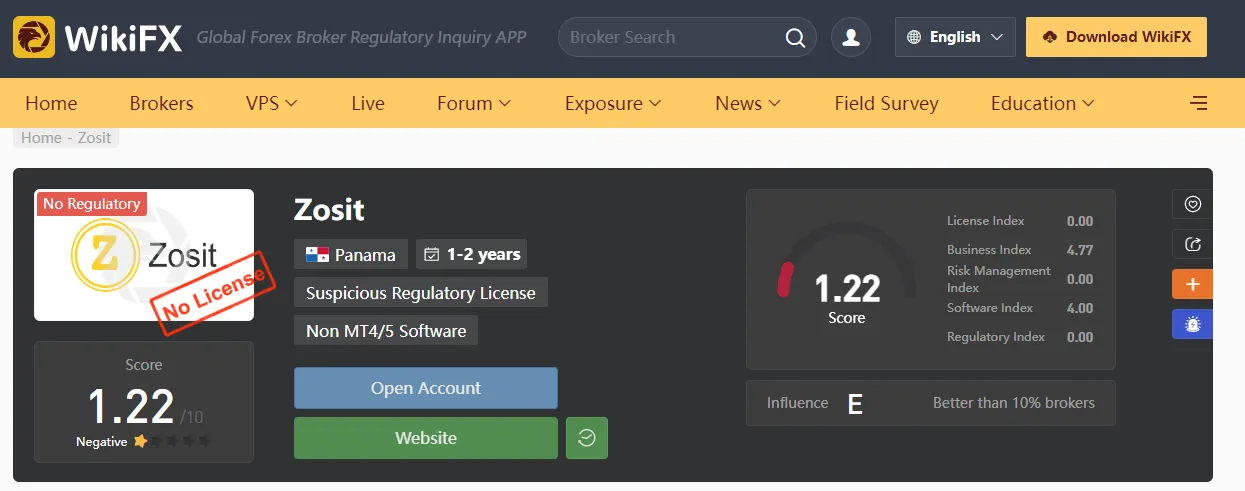Open the hamburger menu icon

[x=1198, y=103]
